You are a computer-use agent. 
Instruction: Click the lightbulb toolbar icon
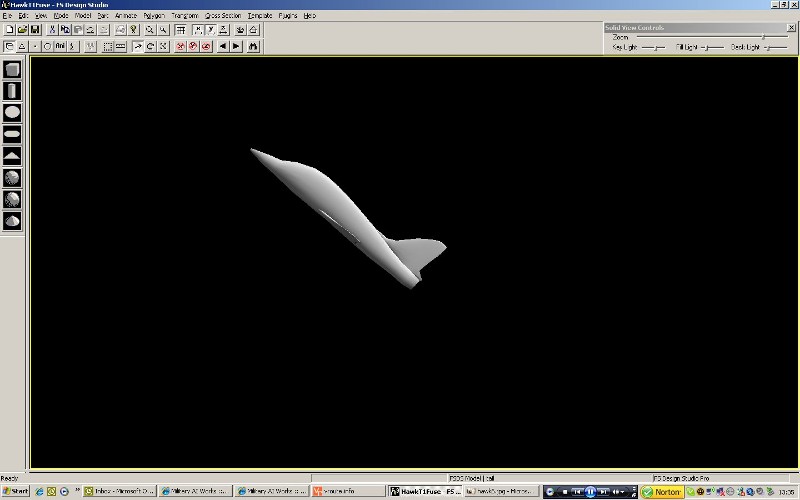pos(133,30)
